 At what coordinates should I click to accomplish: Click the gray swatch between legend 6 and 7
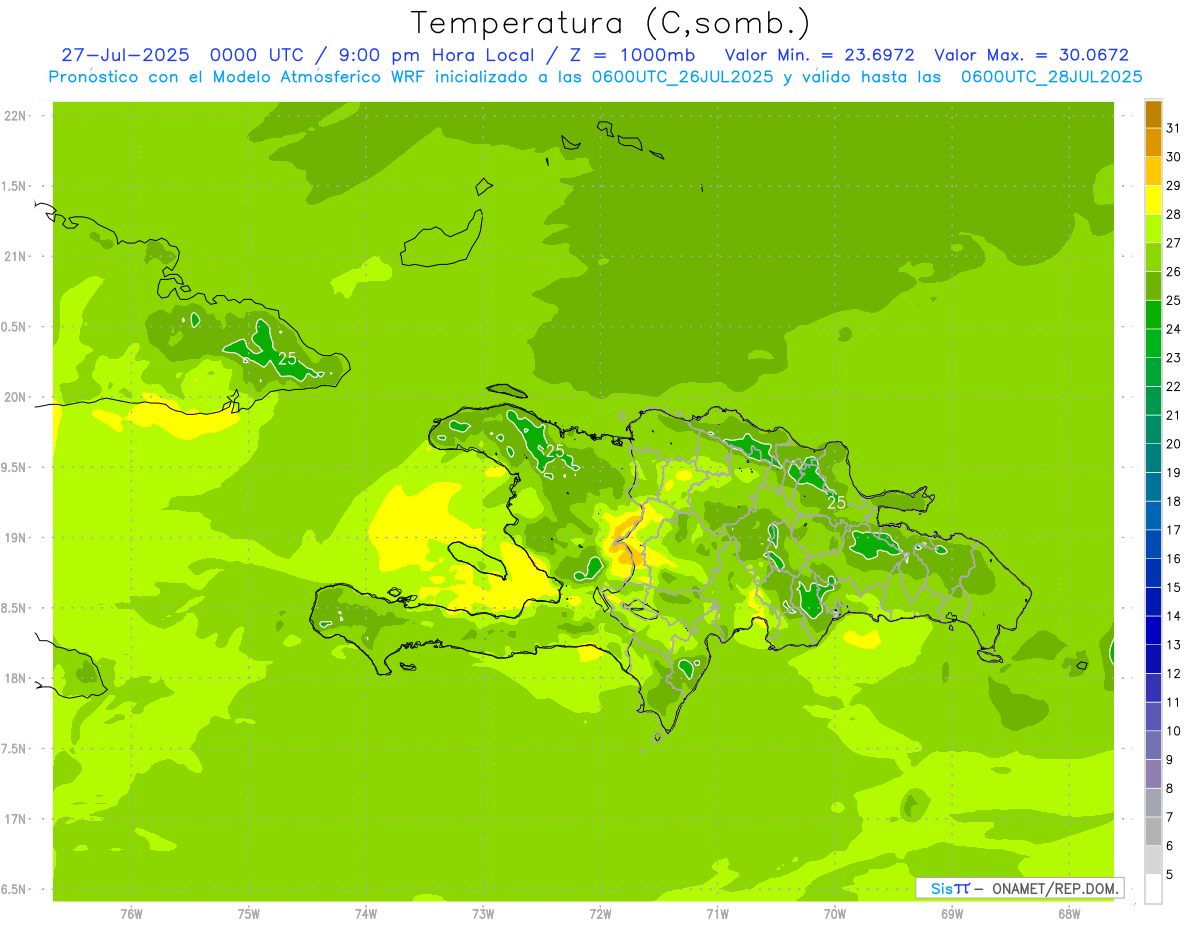coord(1153,832)
